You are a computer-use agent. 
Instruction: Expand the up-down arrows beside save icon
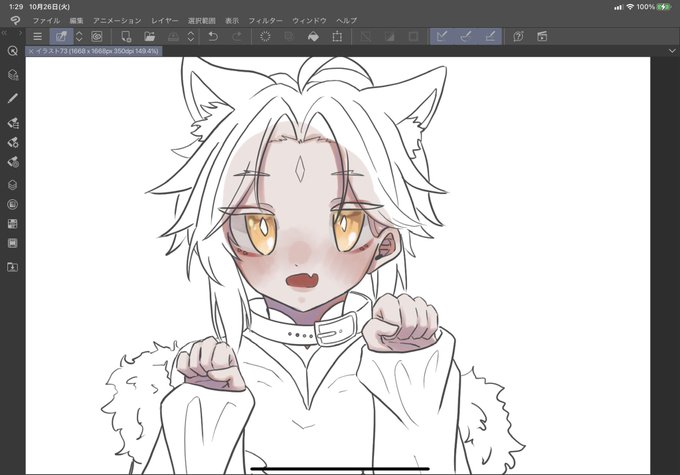[191, 37]
